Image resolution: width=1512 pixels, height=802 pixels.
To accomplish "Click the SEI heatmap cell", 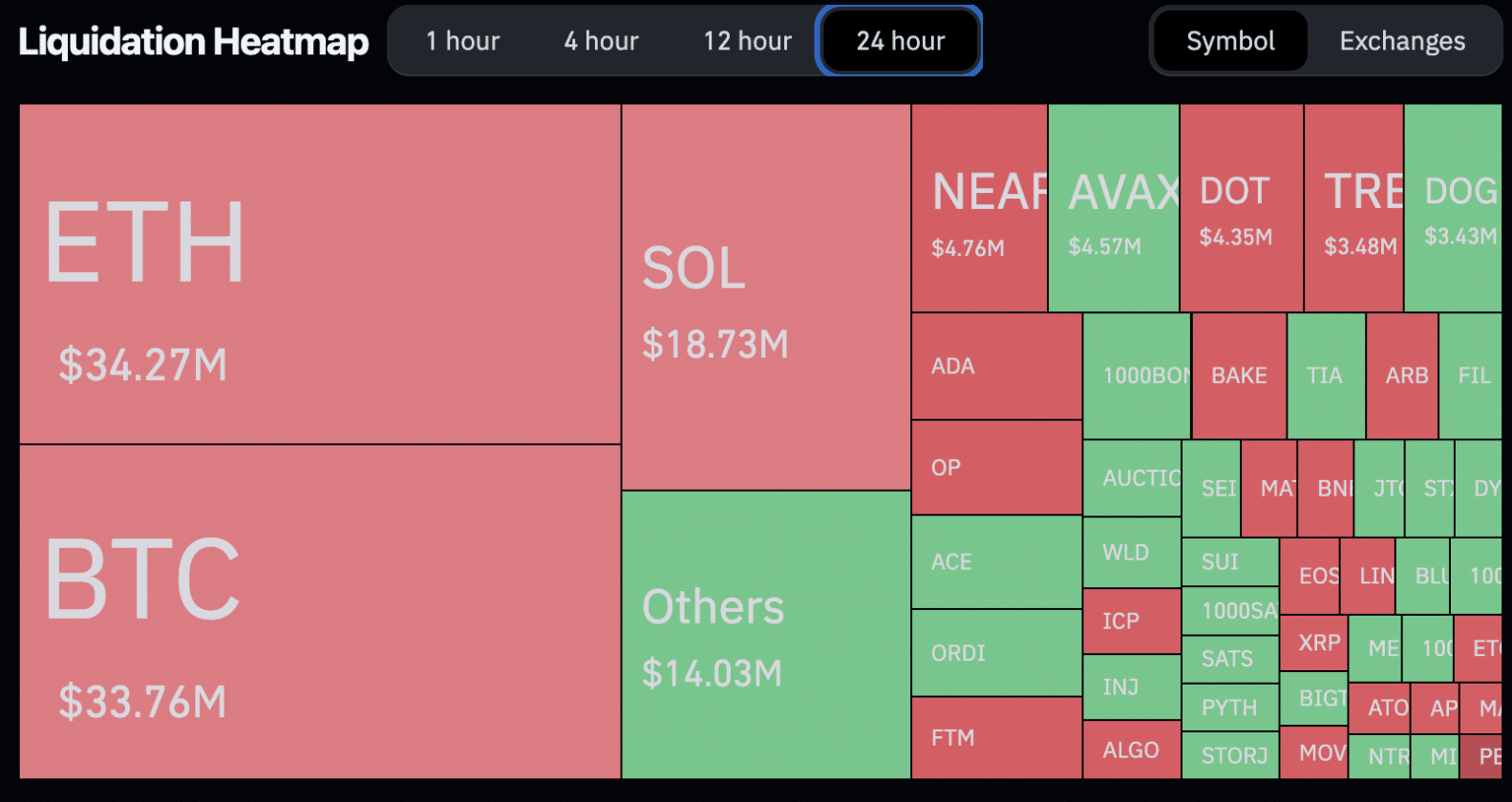I will (x=1211, y=489).
